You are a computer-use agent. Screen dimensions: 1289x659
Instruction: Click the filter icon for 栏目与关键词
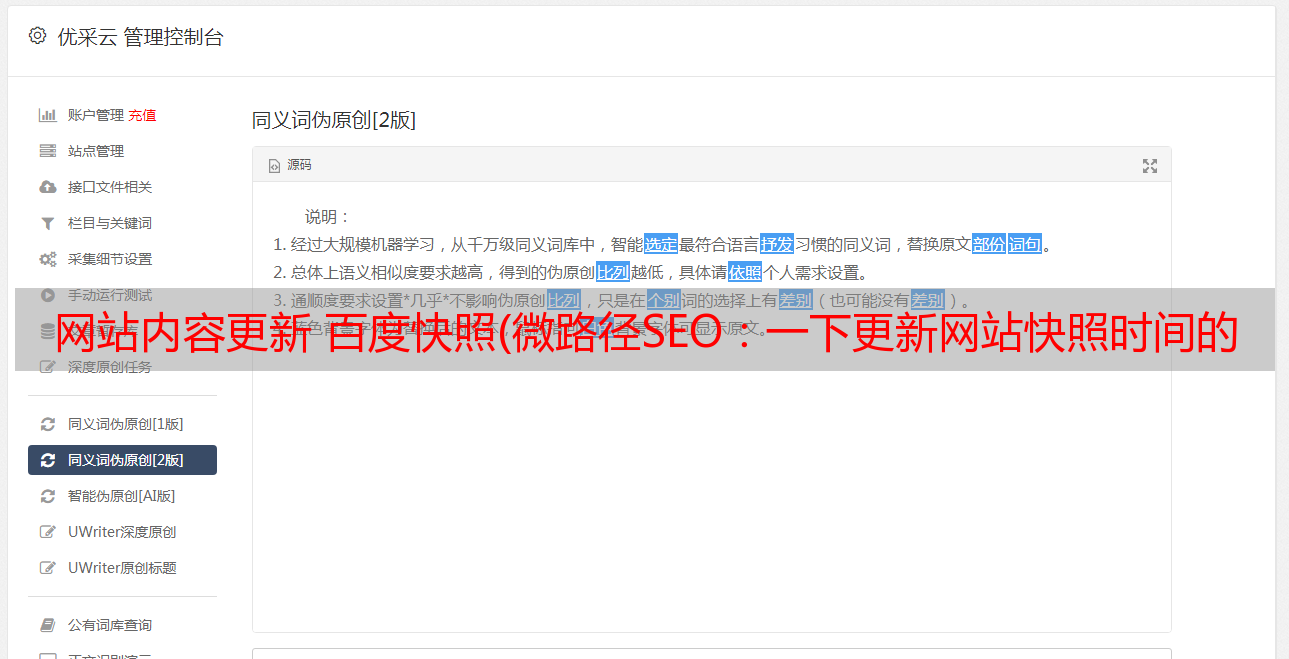click(x=47, y=223)
